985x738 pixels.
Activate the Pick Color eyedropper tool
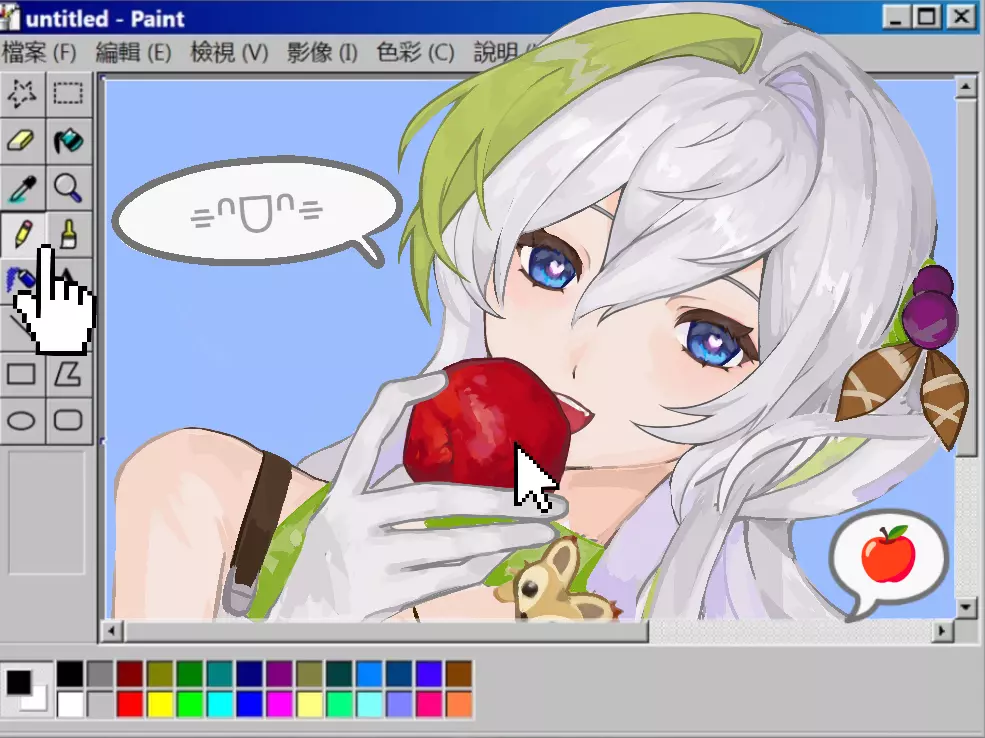click(x=23, y=187)
